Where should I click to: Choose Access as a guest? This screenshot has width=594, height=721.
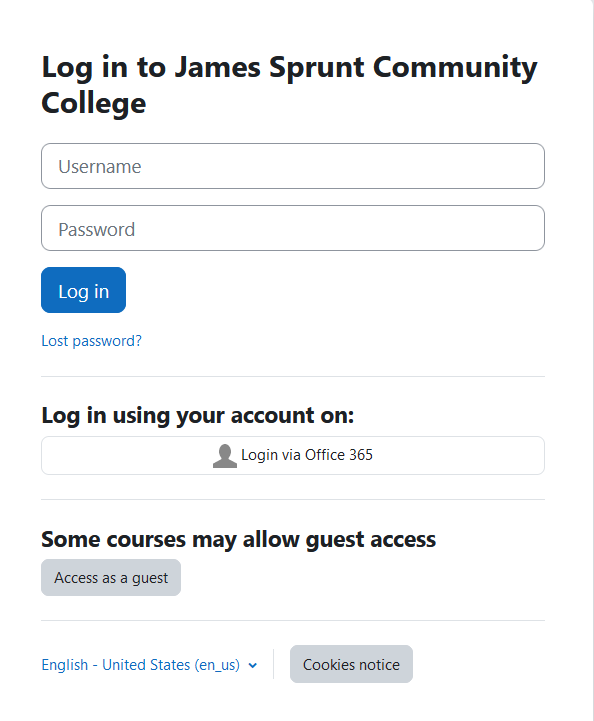pos(111,578)
